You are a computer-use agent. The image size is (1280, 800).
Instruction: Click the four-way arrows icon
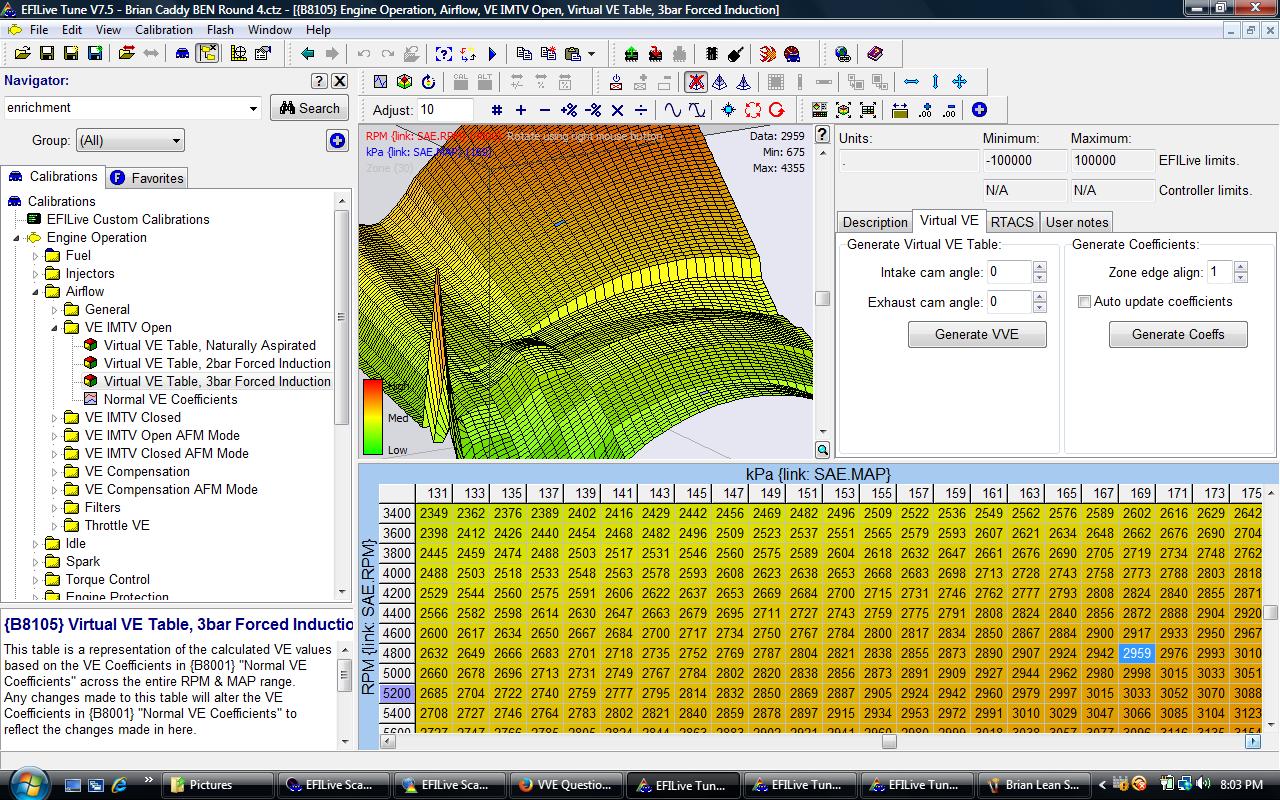point(959,82)
